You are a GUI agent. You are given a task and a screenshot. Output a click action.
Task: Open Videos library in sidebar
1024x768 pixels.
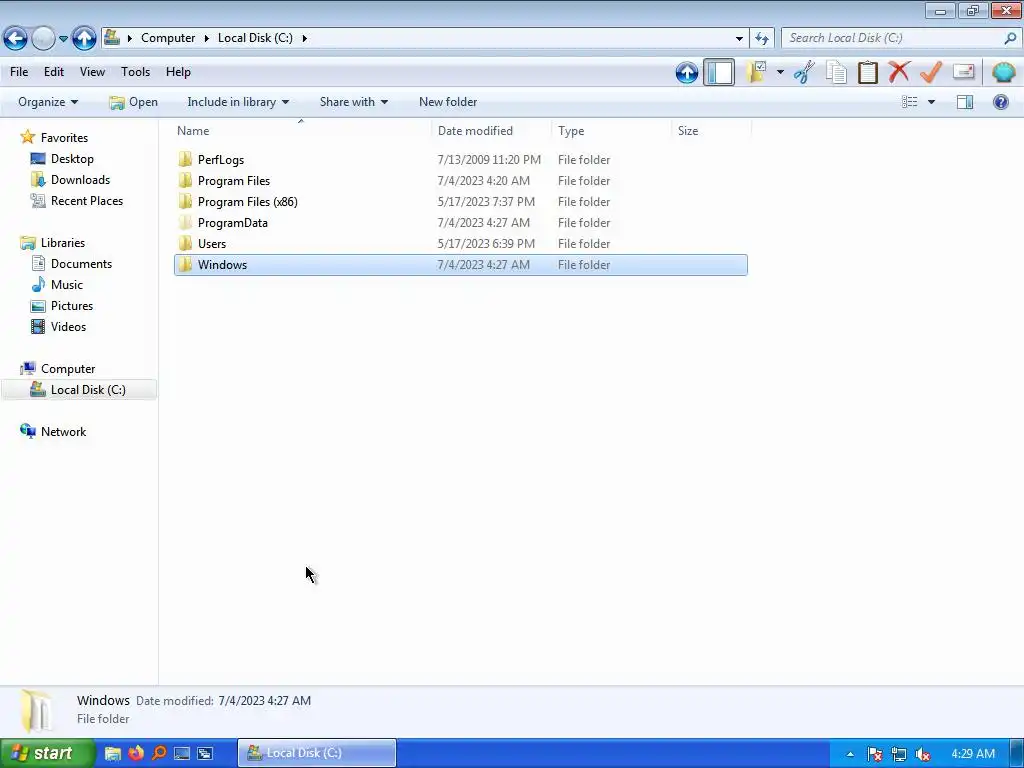click(68, 327)
